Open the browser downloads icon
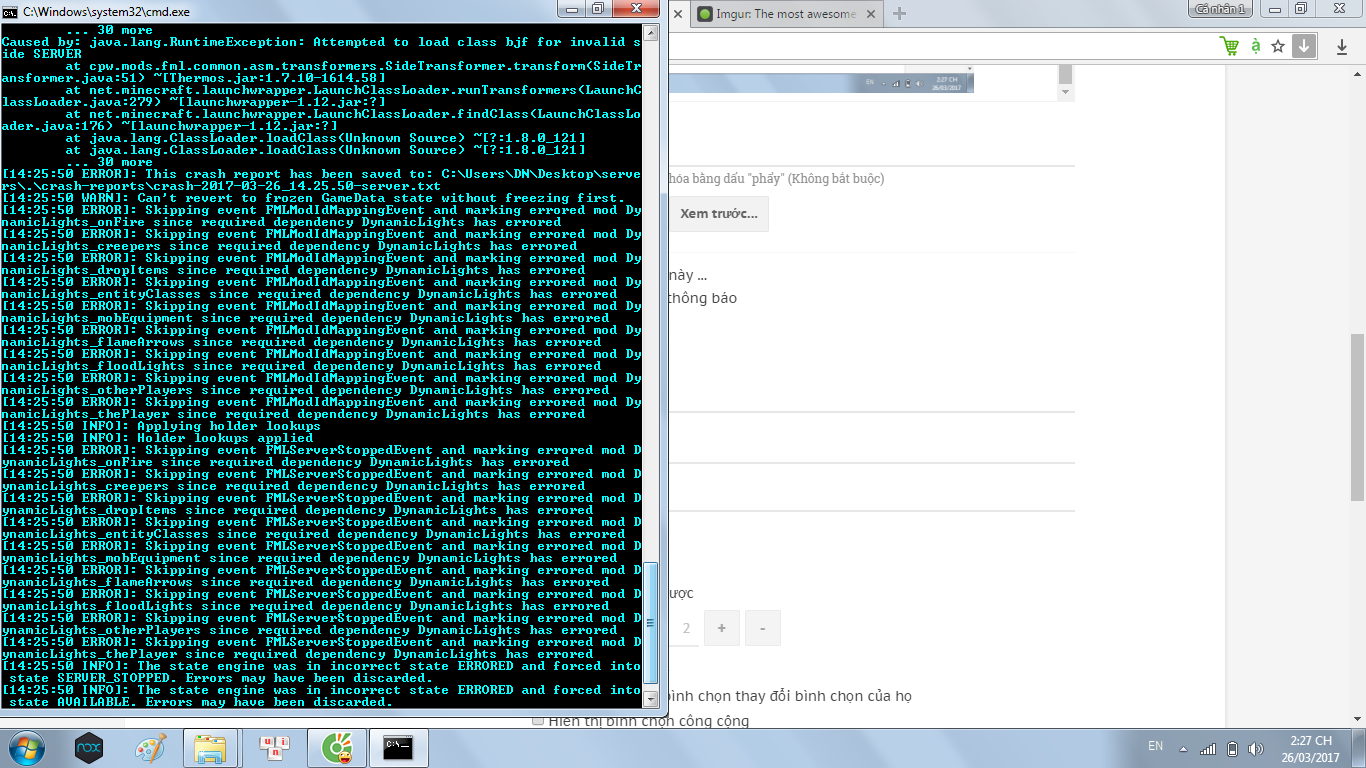The width and height of the screenshot is (1366, 768). [x=1341, y=46]
